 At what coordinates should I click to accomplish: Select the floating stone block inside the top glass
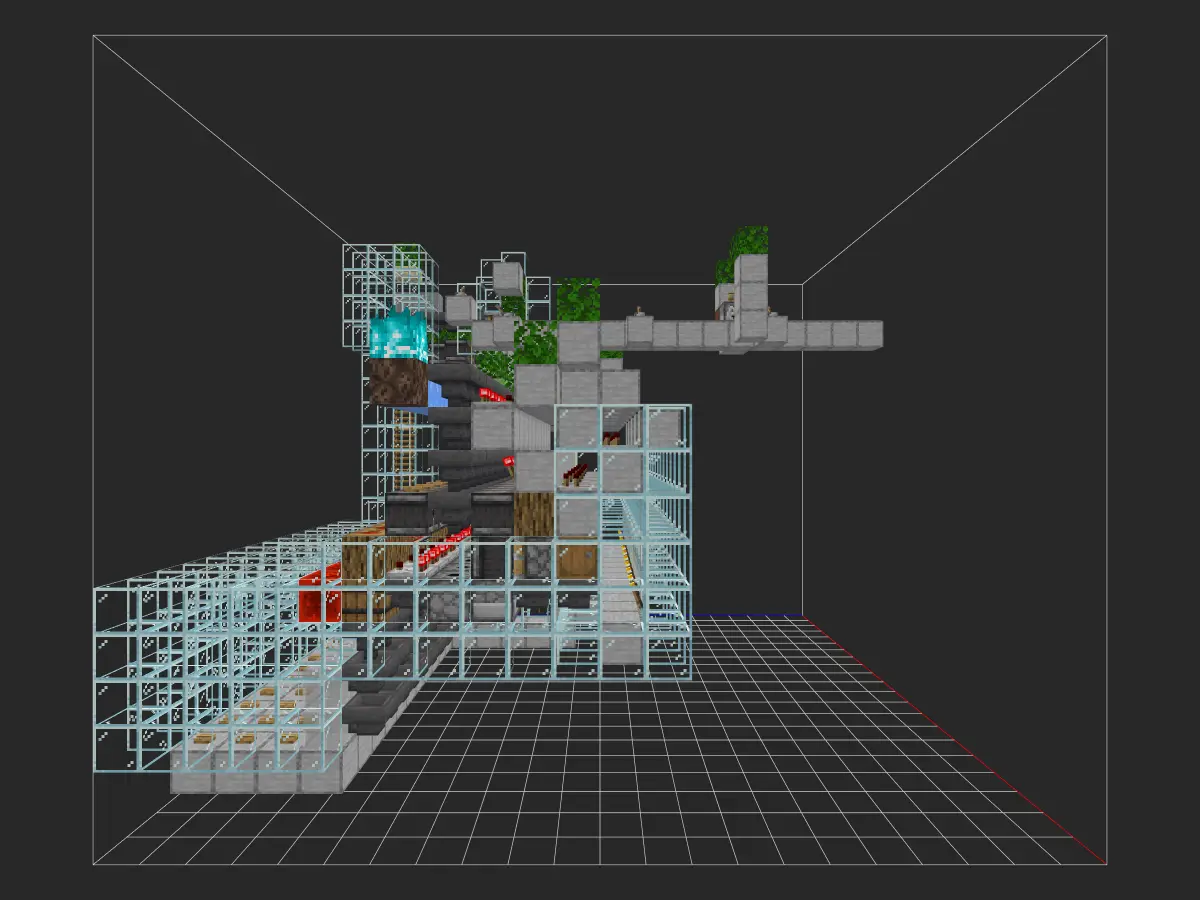[507, 275]
